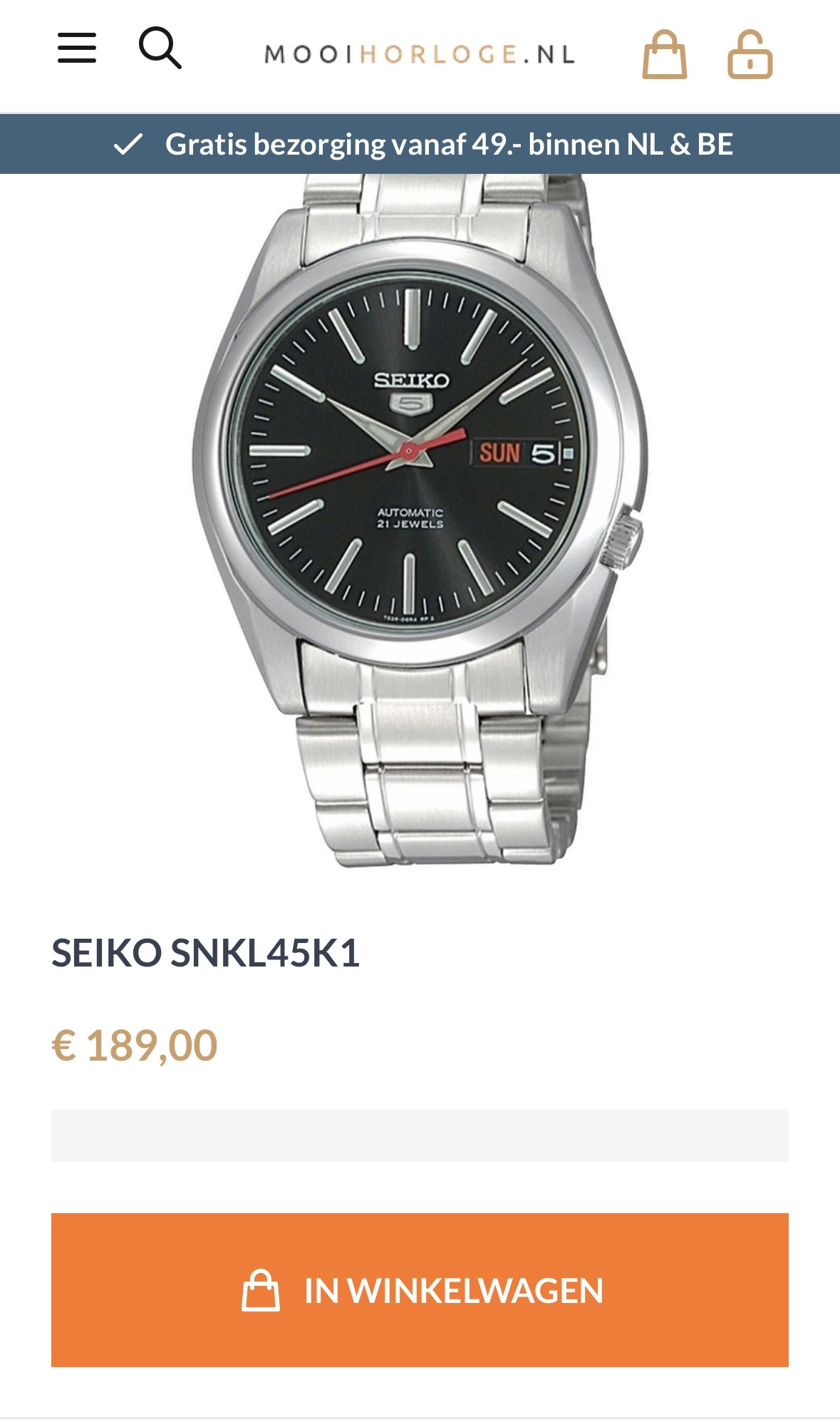This screenshot has width=840, height=1422.
Task: Tap the magnifying glass search icon
Action: (160, 48)
